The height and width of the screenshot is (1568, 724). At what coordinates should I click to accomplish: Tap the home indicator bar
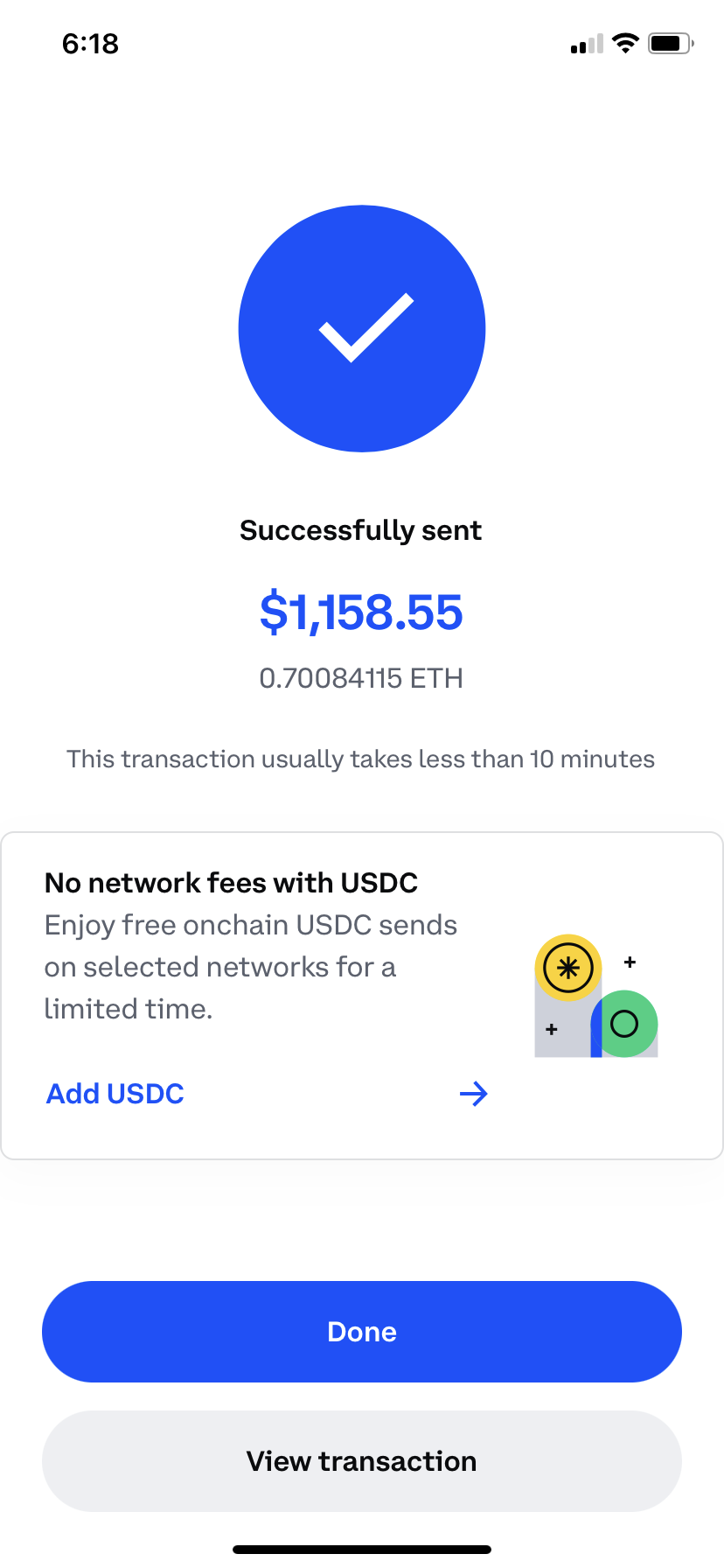click(x=362, y=1550)
